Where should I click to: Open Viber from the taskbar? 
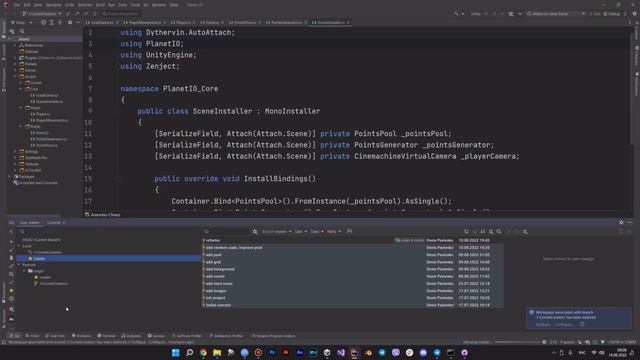pos(396,353)
